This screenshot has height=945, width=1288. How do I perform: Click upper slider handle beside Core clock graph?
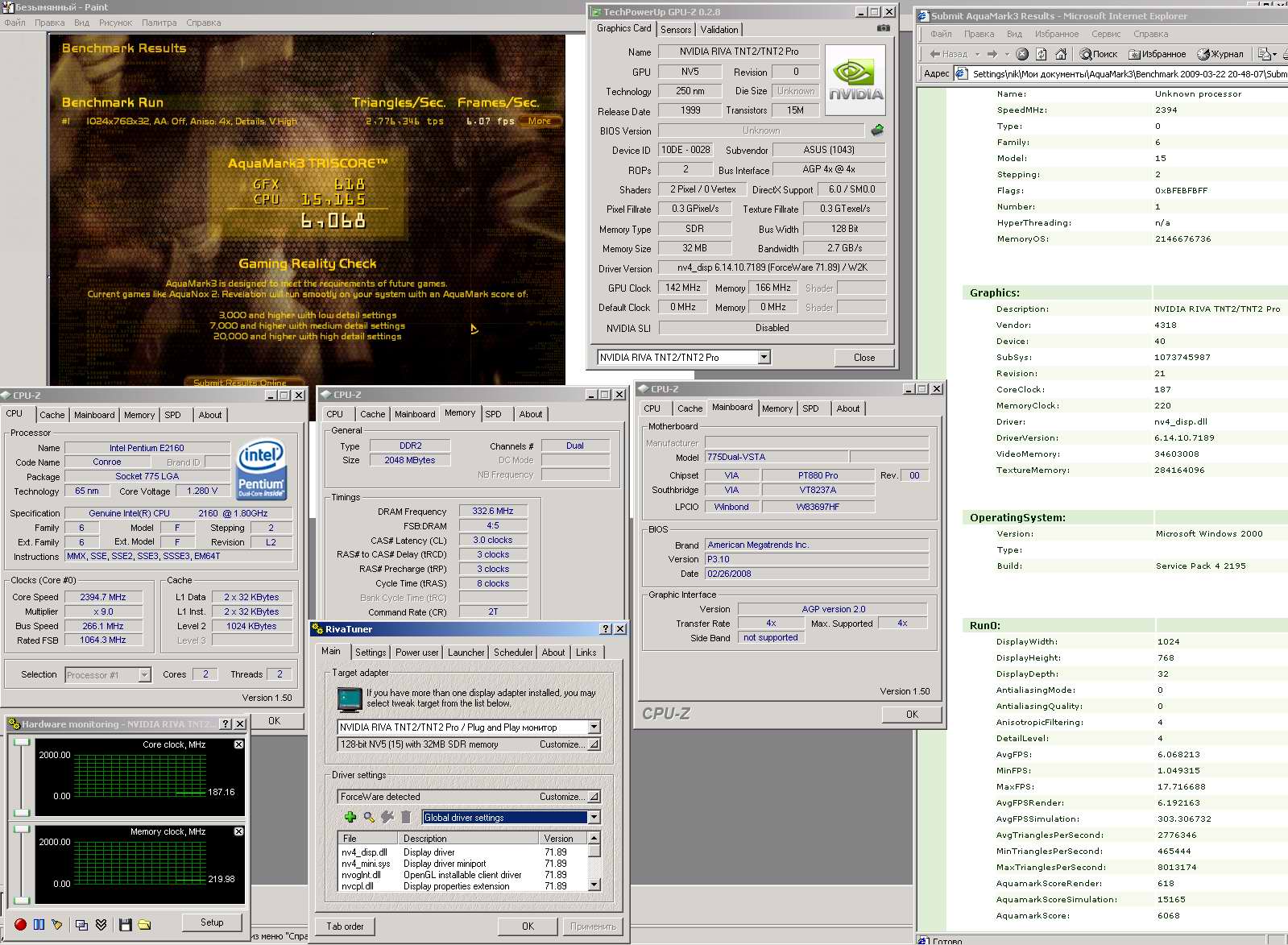22,740
